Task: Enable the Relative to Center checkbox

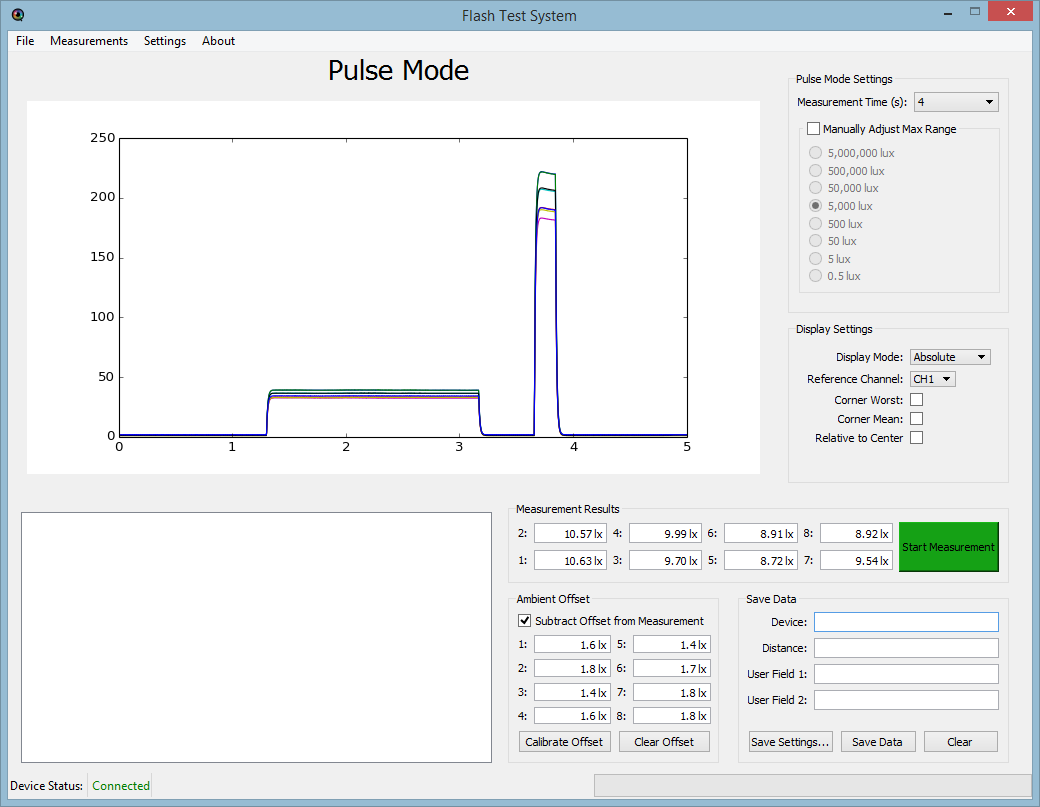Action: point(916,438)
